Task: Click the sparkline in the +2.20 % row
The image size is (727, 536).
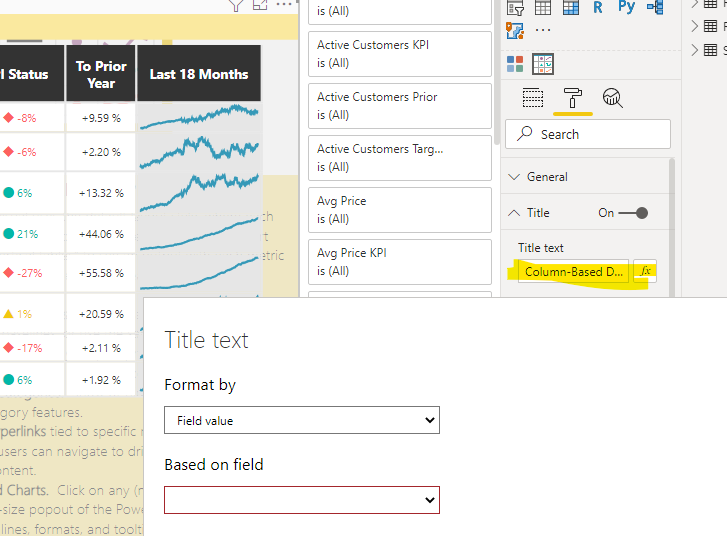Action: coord(199,152)
